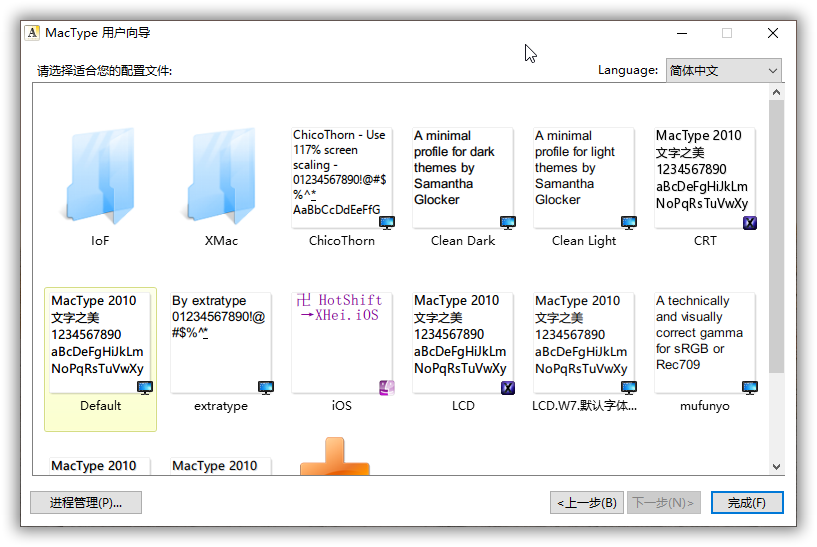Viewport: 817px width, 547px height.
Task: Select the CRT profile preview
Action: click(x=705, y=178)
